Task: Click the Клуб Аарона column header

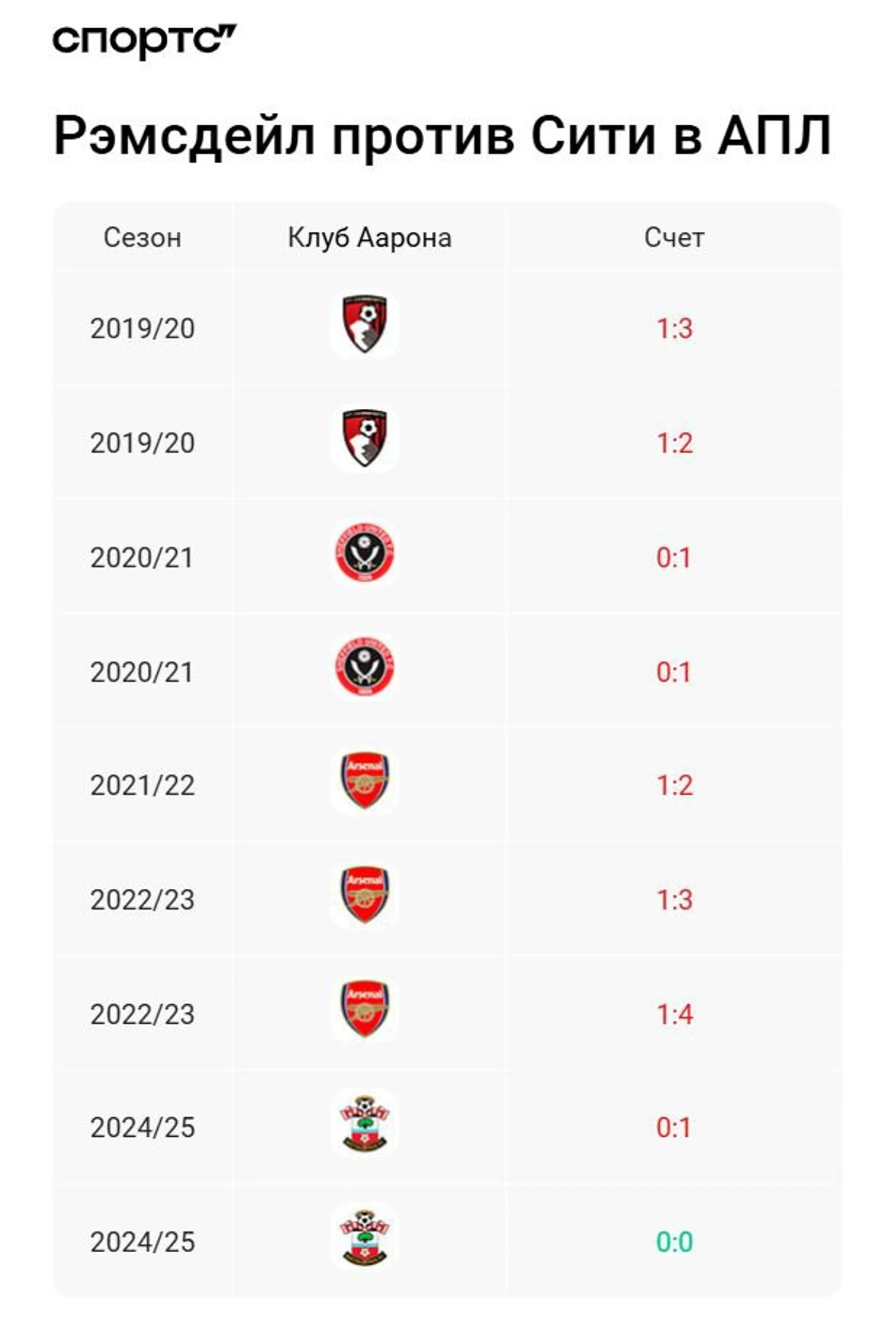Action: coord(370,238)
